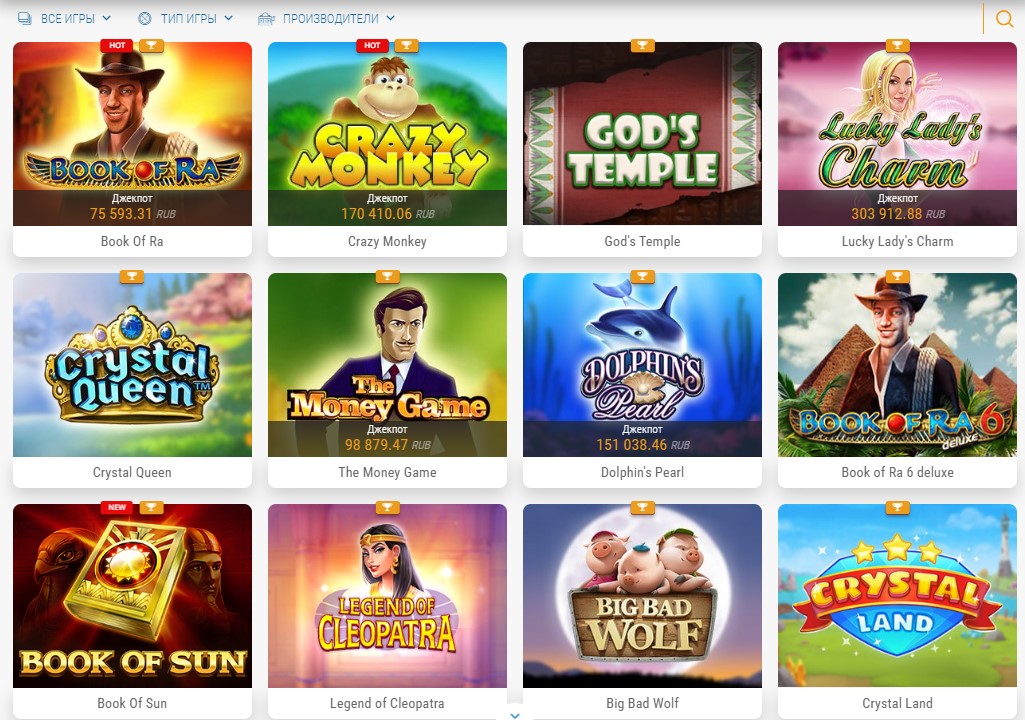
Task: Click the providers building icon
Action: pos(266,18)
